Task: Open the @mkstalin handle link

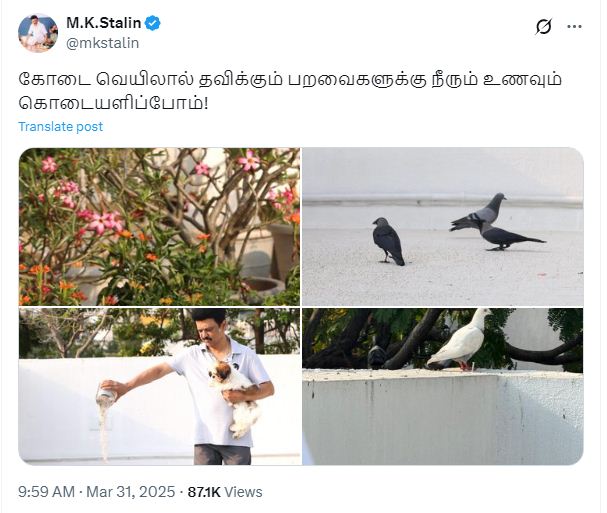Action: tap(103, 43)
